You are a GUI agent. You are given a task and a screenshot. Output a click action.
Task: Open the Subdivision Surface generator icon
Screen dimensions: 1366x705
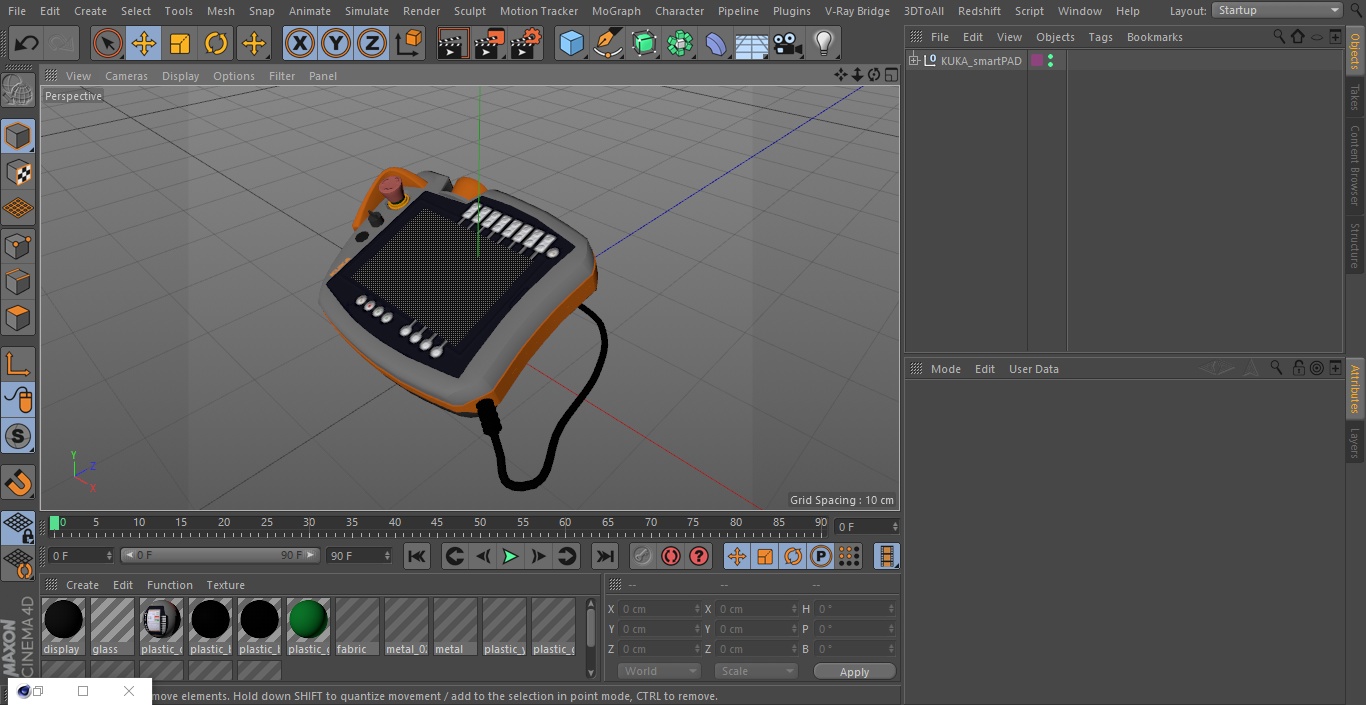(644, 43)
